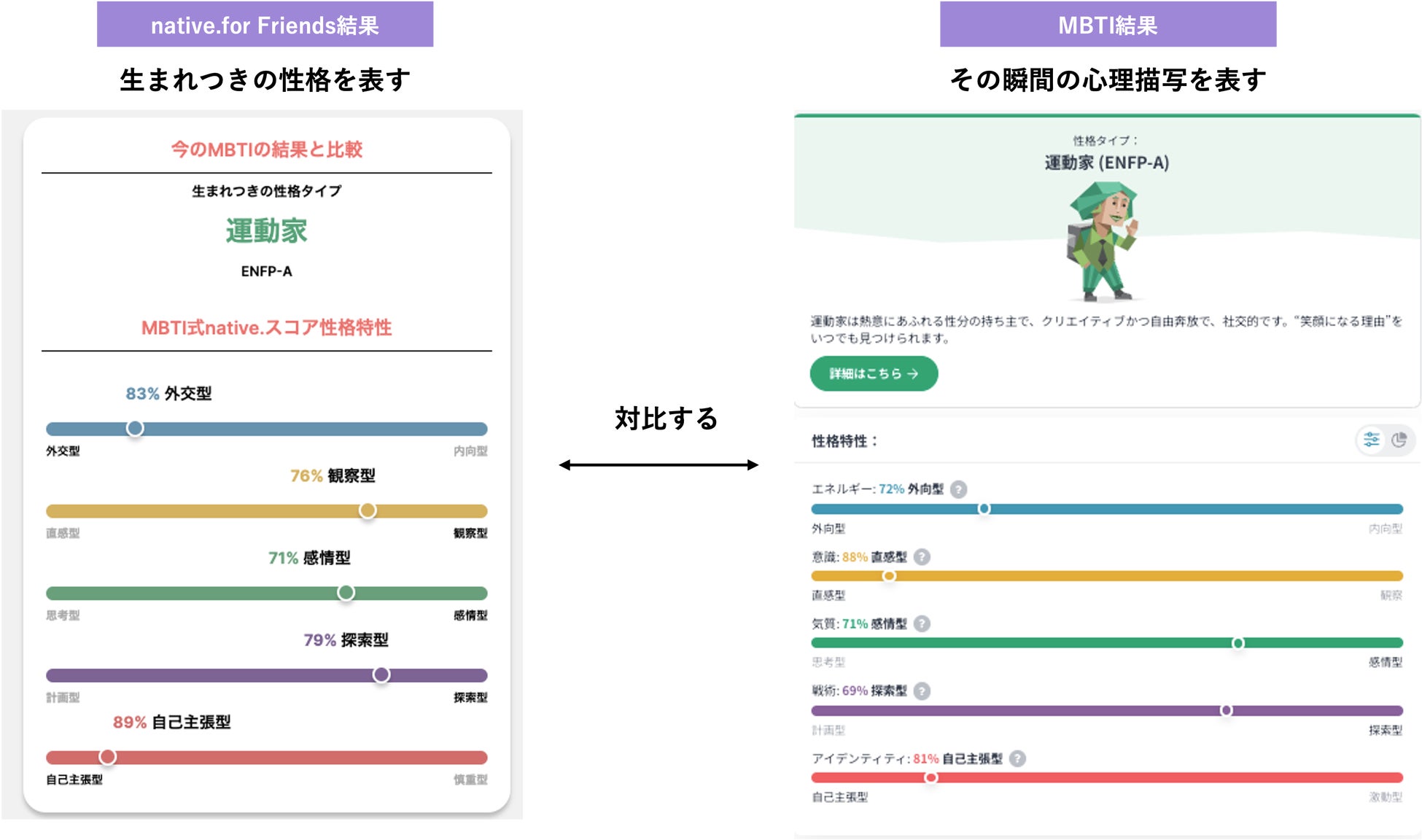Click the 72% 外向型 energy slider handle
The image size is (1422, 840).
click(x=984, y=509)
